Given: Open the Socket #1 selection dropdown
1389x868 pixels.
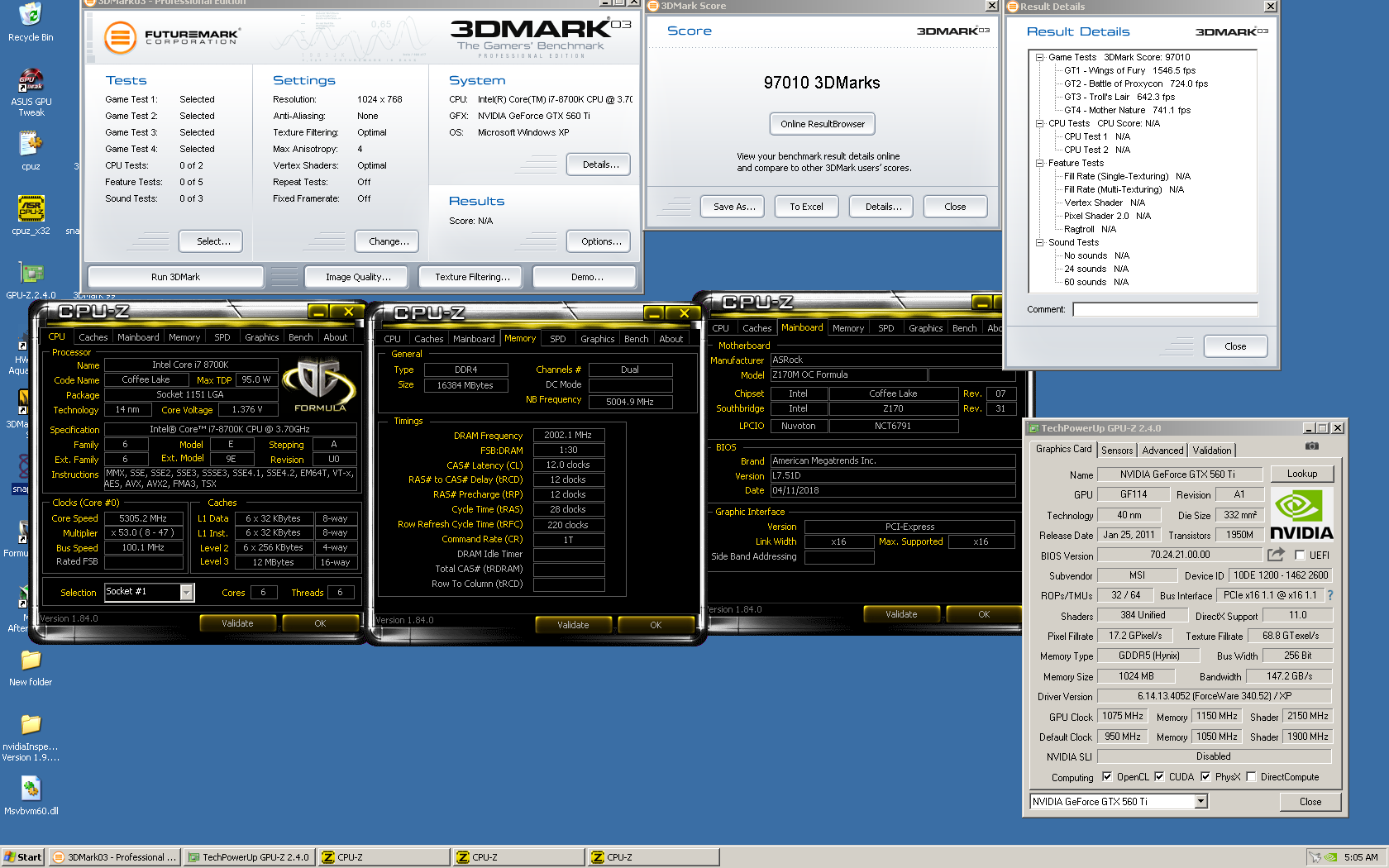Looking at the screenshot, I should pyautogui.click(x=187, y=592).
